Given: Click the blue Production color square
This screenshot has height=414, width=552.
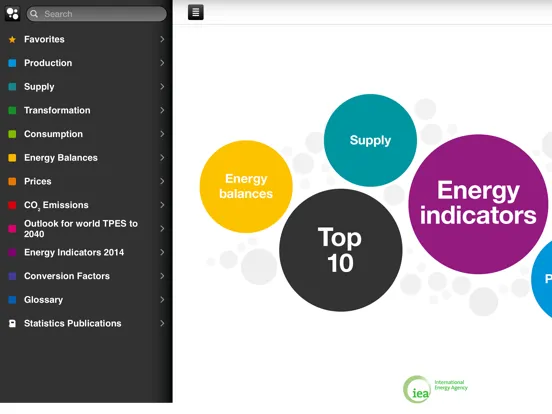Looking at the screenshot, I should 12,63.
